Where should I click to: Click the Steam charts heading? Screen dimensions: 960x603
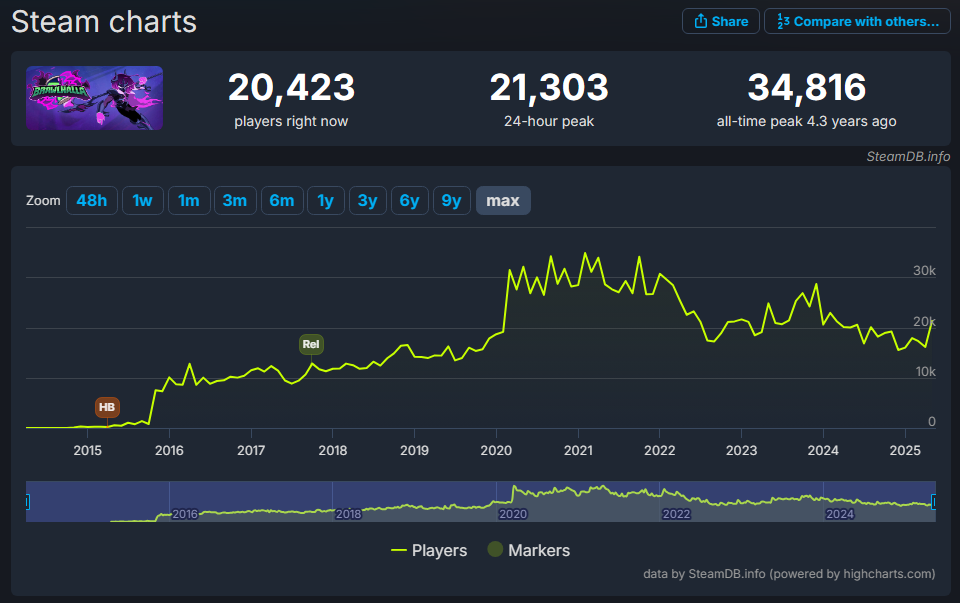coord(104,22)
